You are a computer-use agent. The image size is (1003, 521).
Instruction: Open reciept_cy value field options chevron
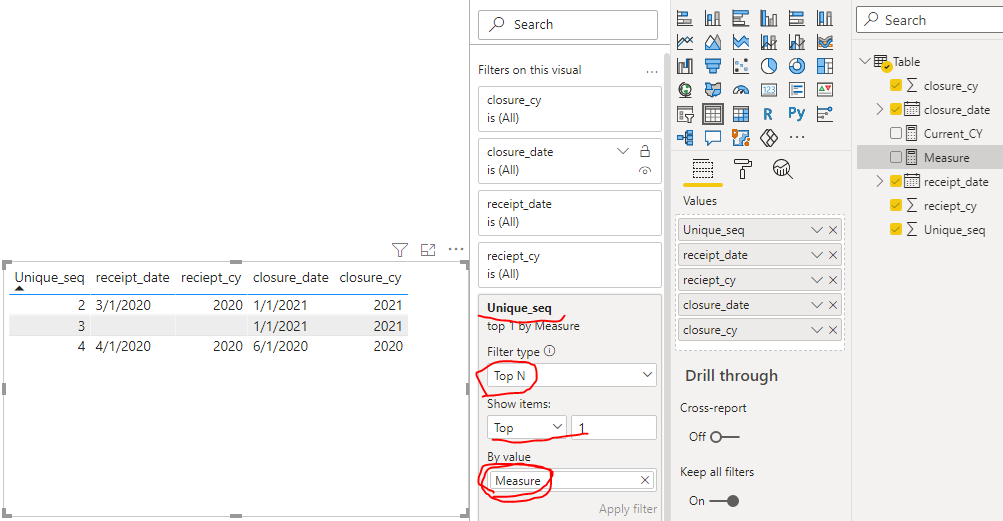coord(816,280)
